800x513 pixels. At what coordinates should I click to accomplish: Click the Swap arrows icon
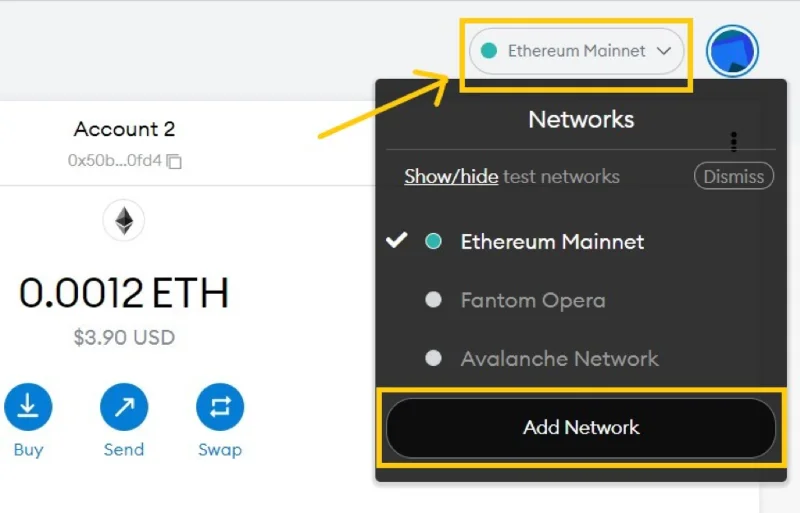pos(220,407)
